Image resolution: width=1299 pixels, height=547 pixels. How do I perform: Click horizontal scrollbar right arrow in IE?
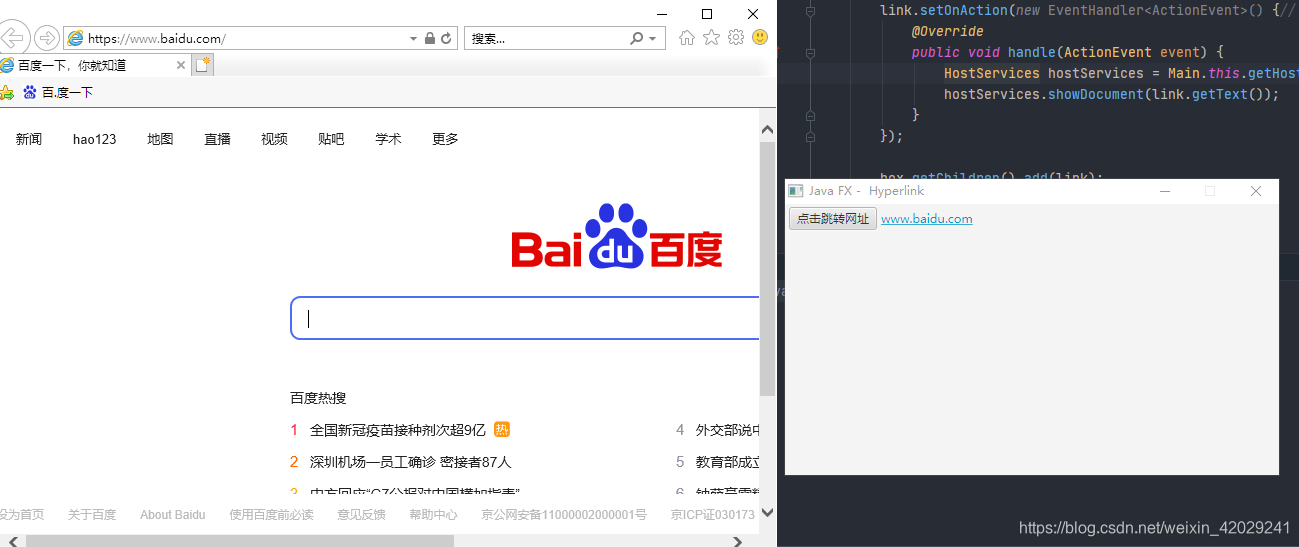pyautogui.click(x=738, y=541)
